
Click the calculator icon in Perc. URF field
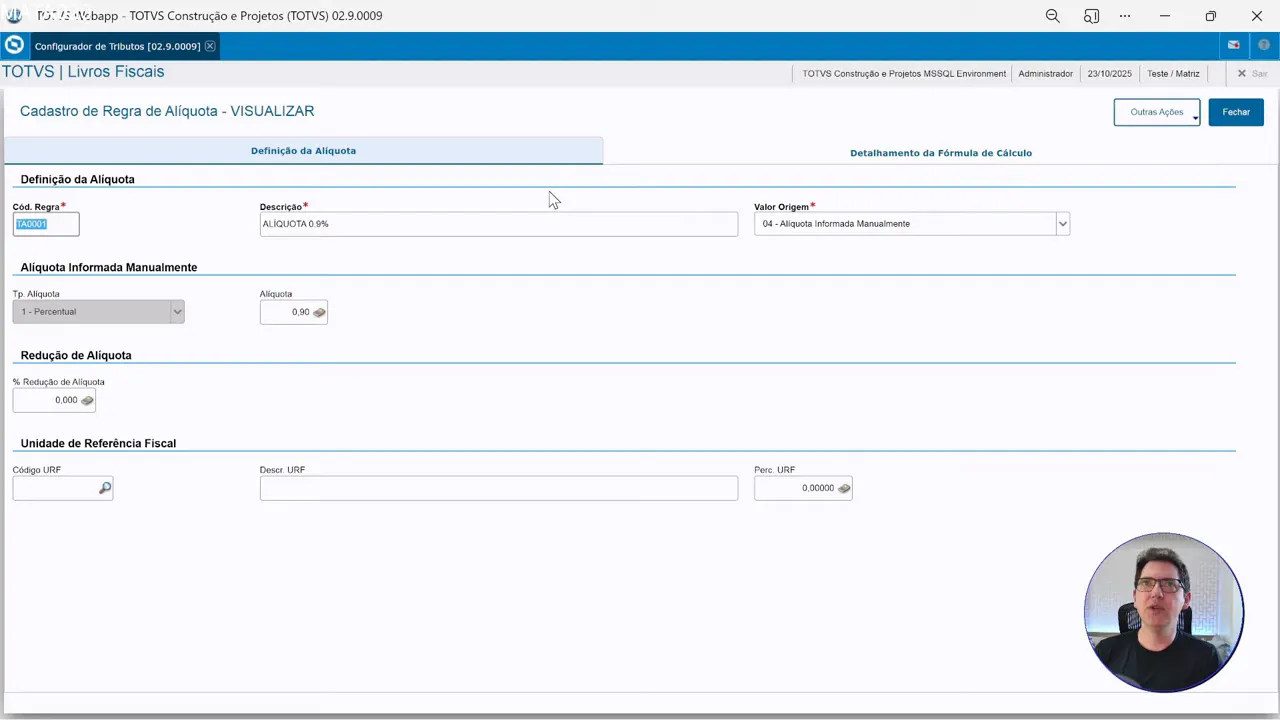[844, 489]
